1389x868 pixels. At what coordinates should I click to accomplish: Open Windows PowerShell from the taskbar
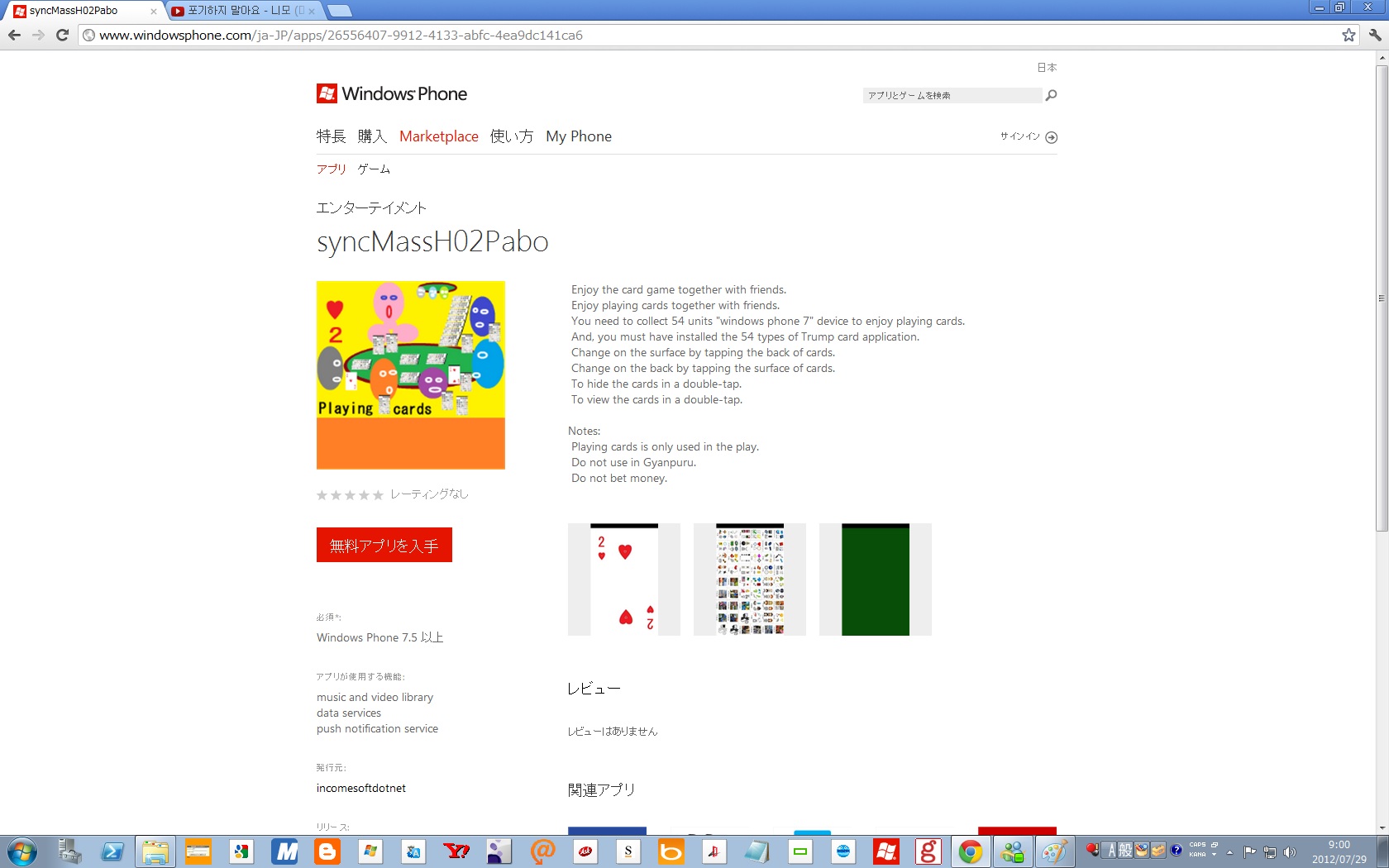(112, 851)
